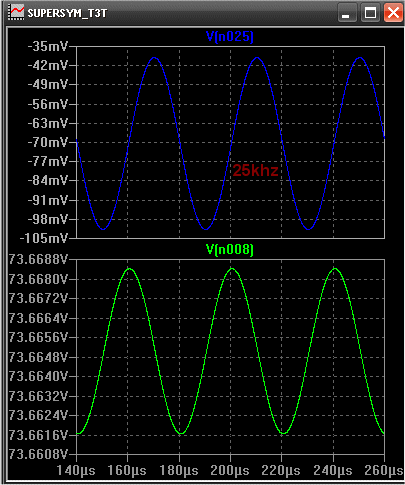Click the SUPERSYM_T3T window waveform icon
This screenshot has width=405, height=485.
(x=16, y=13)
